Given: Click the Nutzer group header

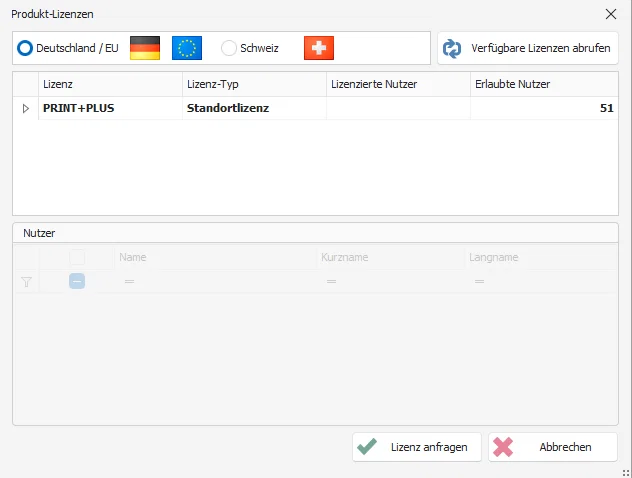Looking at the screenshot, I should pos(315,233).
